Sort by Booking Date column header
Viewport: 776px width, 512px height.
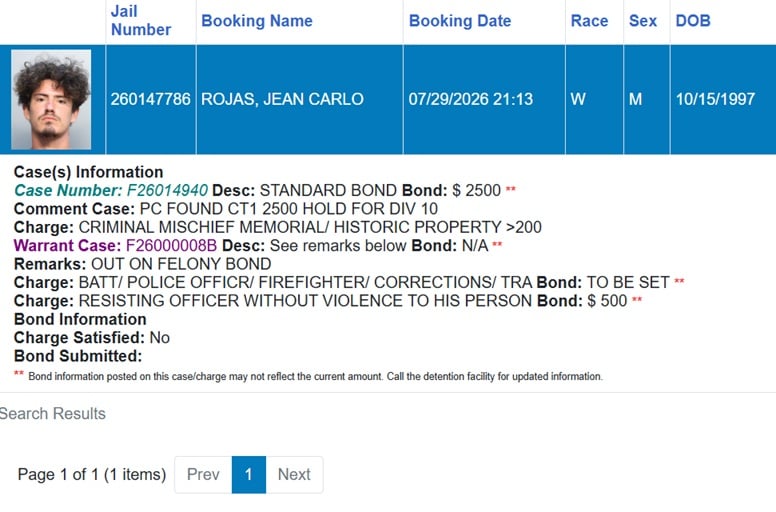[x=460, y=21]
